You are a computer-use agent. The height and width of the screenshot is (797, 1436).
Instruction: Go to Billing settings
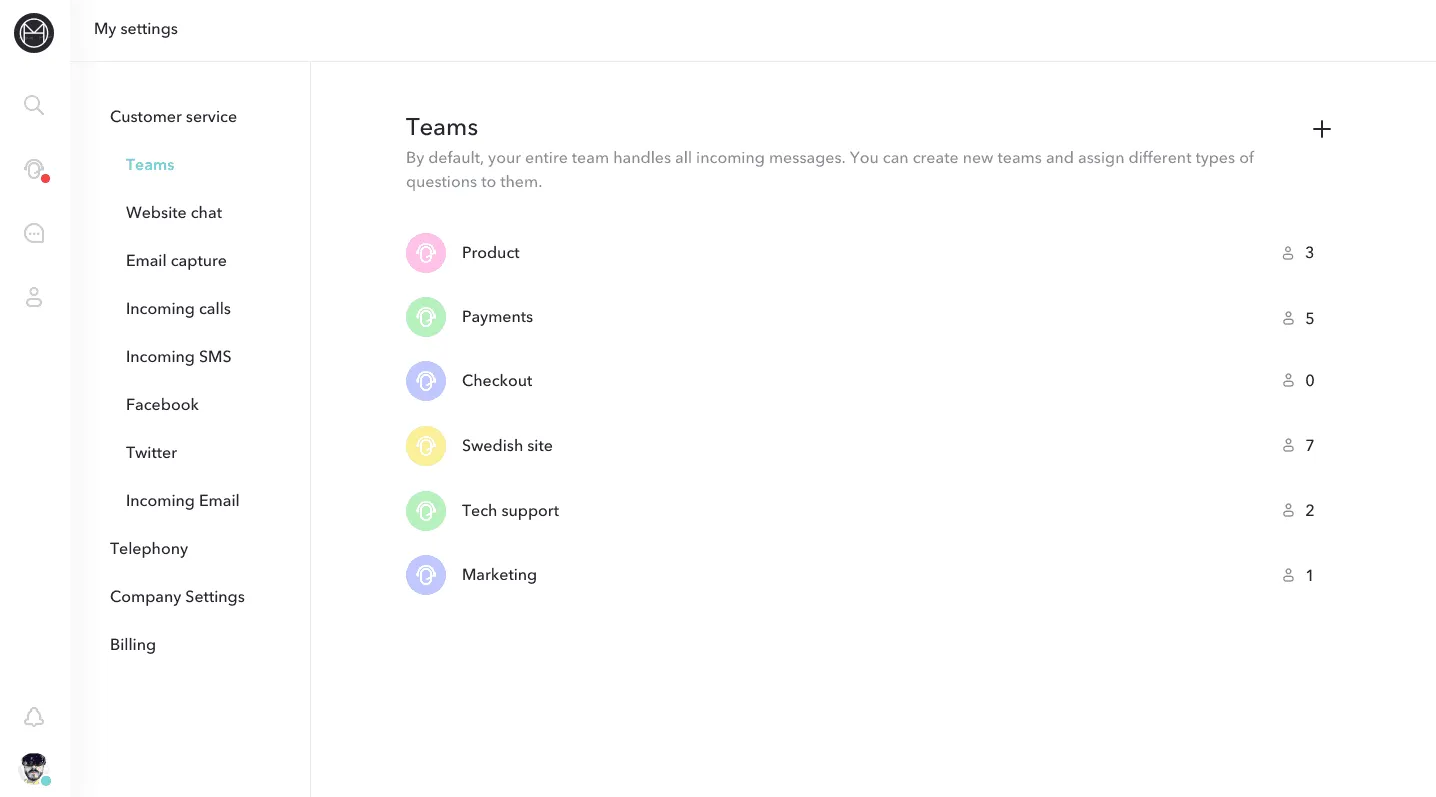click(x=133, y=645)
